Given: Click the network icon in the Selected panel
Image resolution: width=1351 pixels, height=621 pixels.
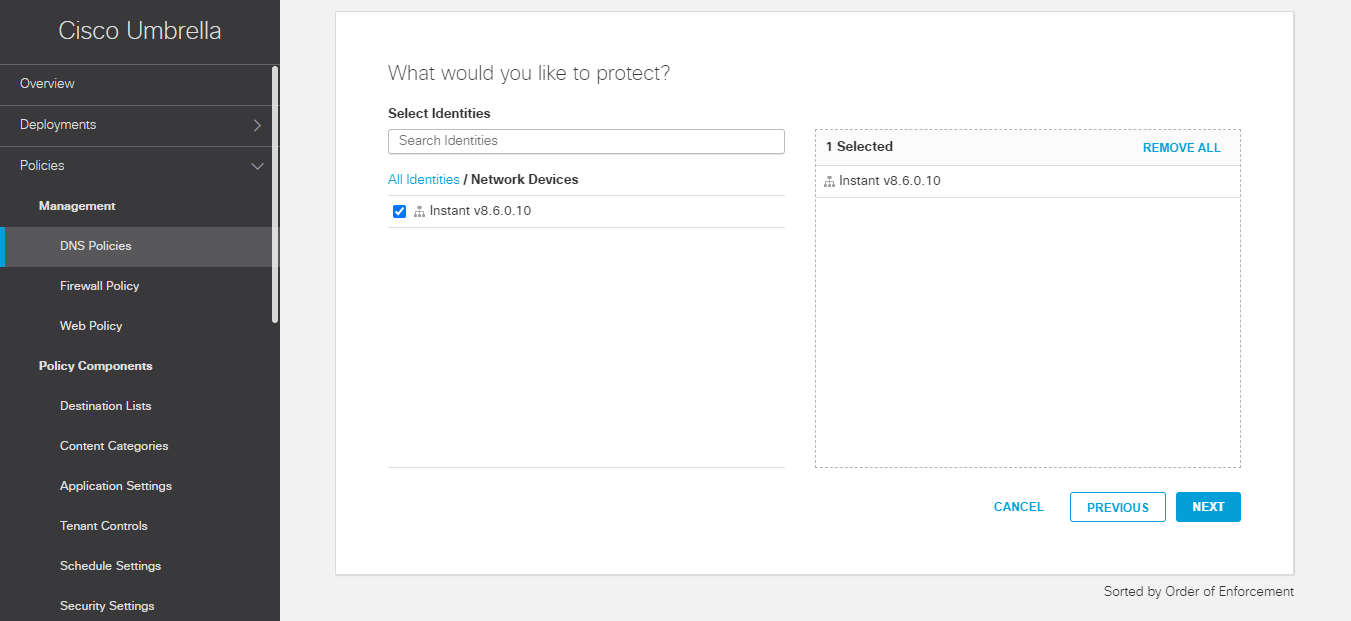Looking at the screenshot, I should (x=829, y=182).
